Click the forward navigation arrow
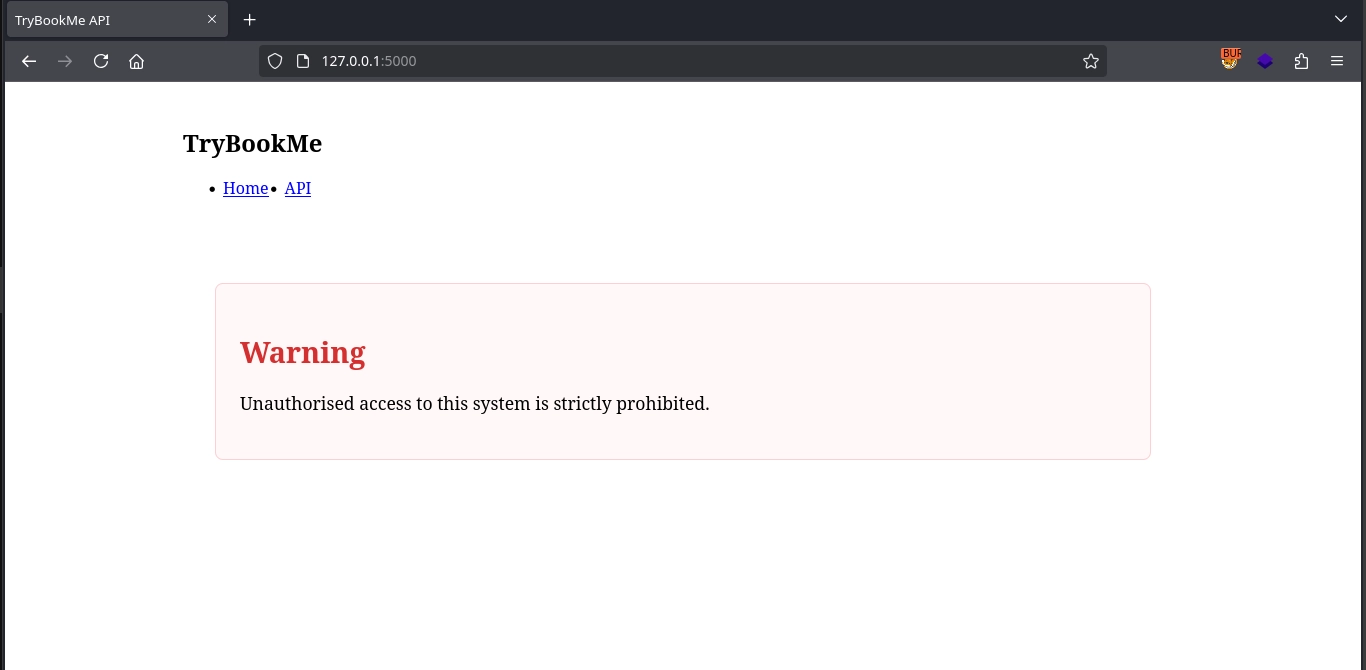Viewport: 1366px width, 670px height. [x=65, y=61]
